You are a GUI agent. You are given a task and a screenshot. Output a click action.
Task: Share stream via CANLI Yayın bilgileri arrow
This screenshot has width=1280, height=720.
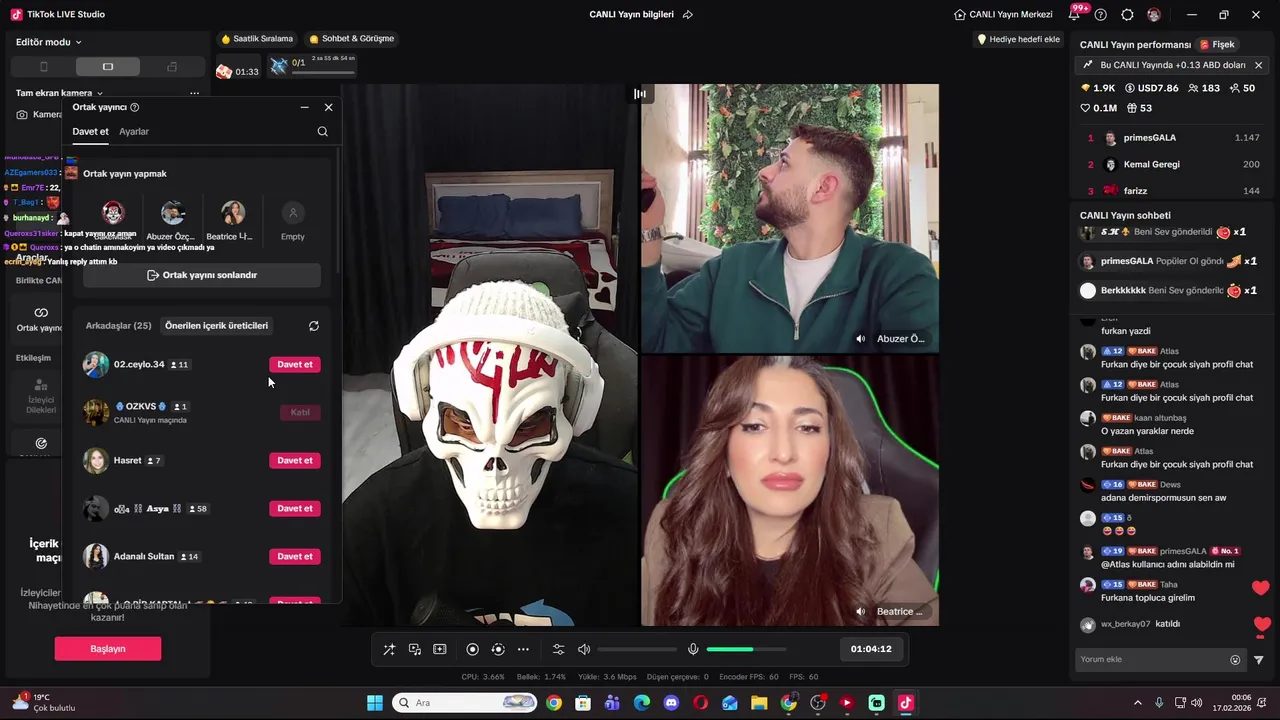pos(688,15)
